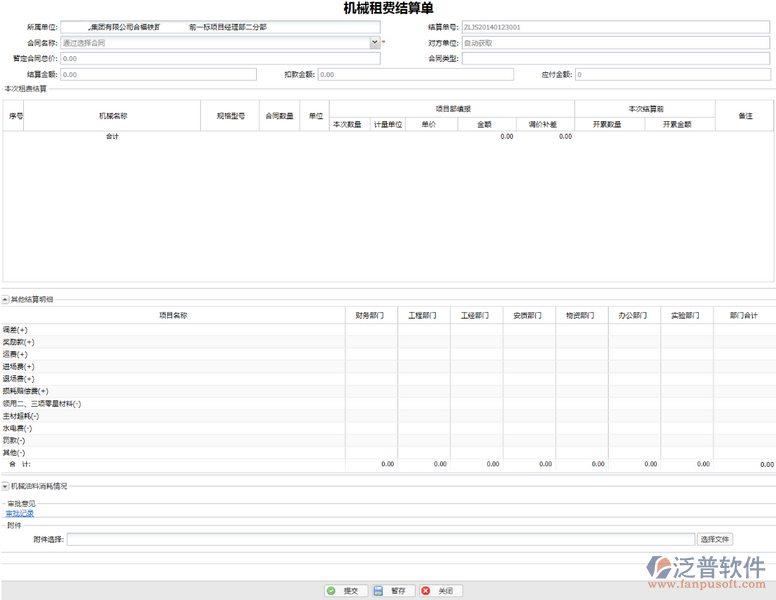Click the 开累数量 column header

pos(610,124)
